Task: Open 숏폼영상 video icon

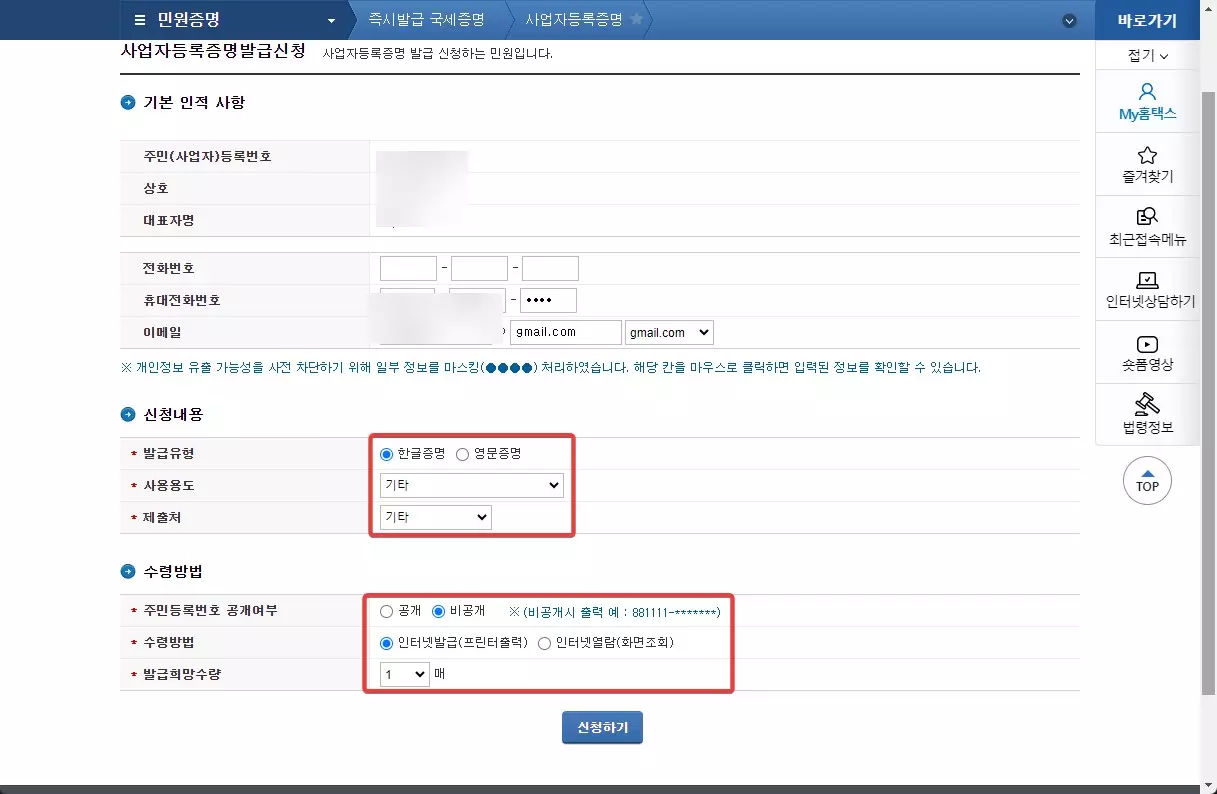Action: [1148, 344]
